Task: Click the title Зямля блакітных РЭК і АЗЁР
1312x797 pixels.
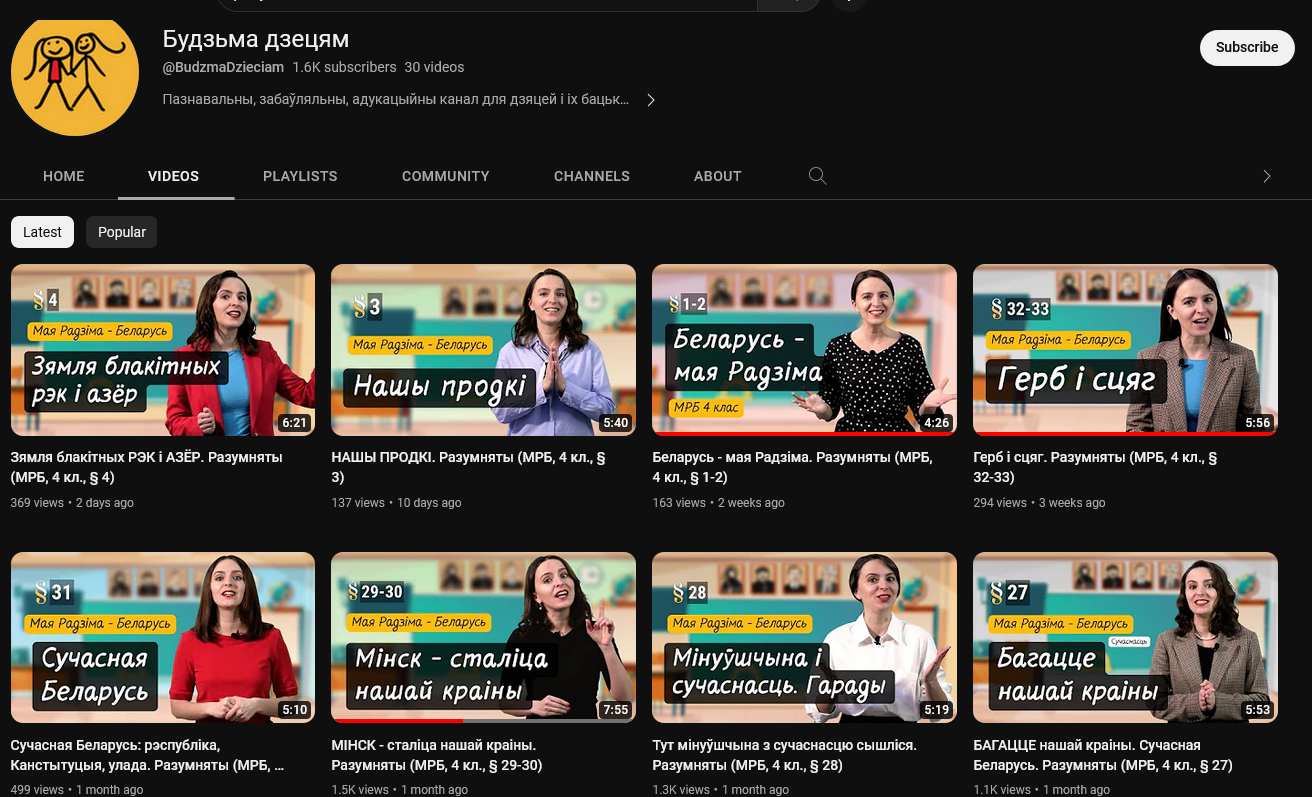Action: tap(147, 467)
